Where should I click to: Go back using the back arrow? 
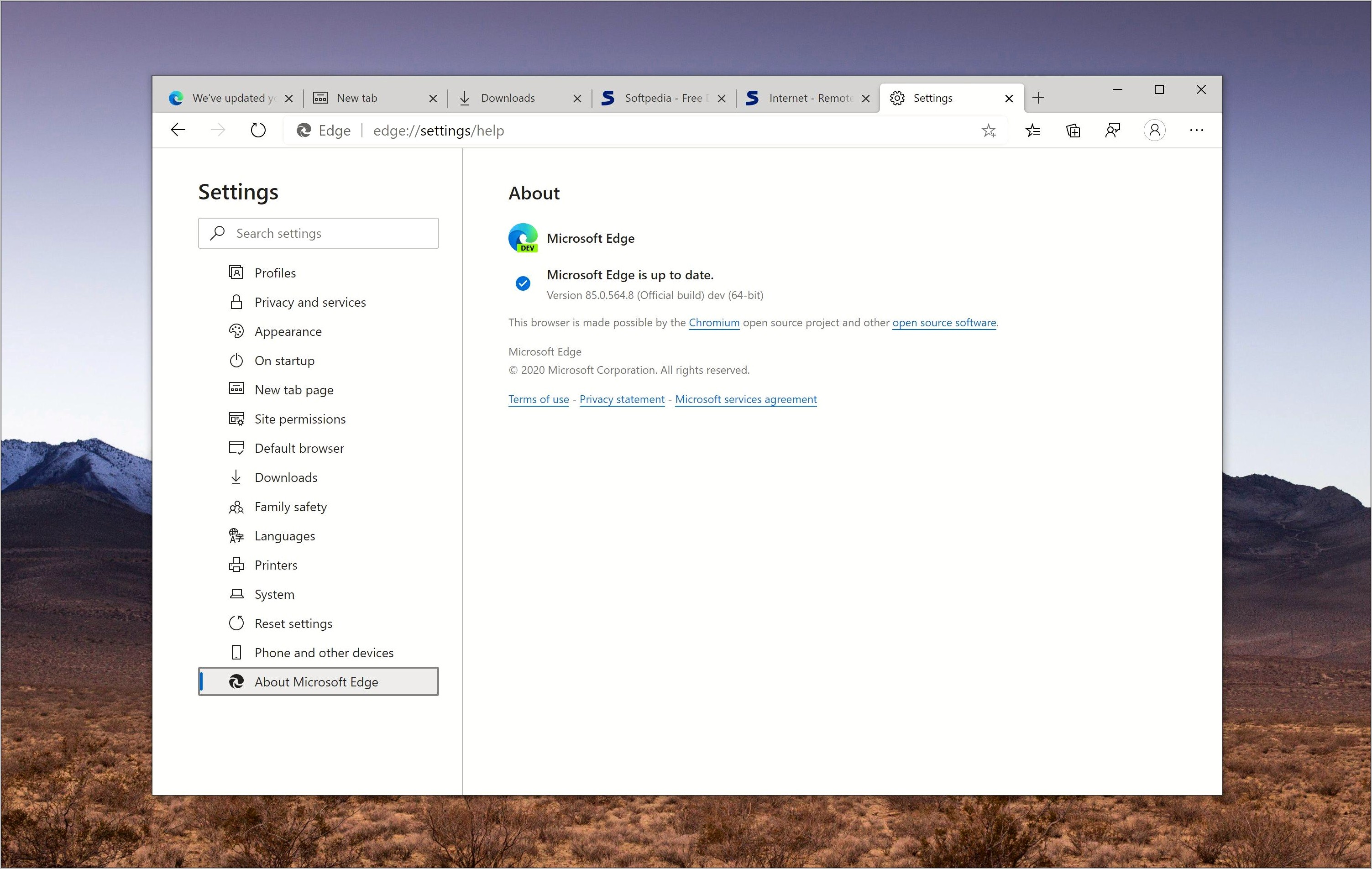(x=178, y=131)
